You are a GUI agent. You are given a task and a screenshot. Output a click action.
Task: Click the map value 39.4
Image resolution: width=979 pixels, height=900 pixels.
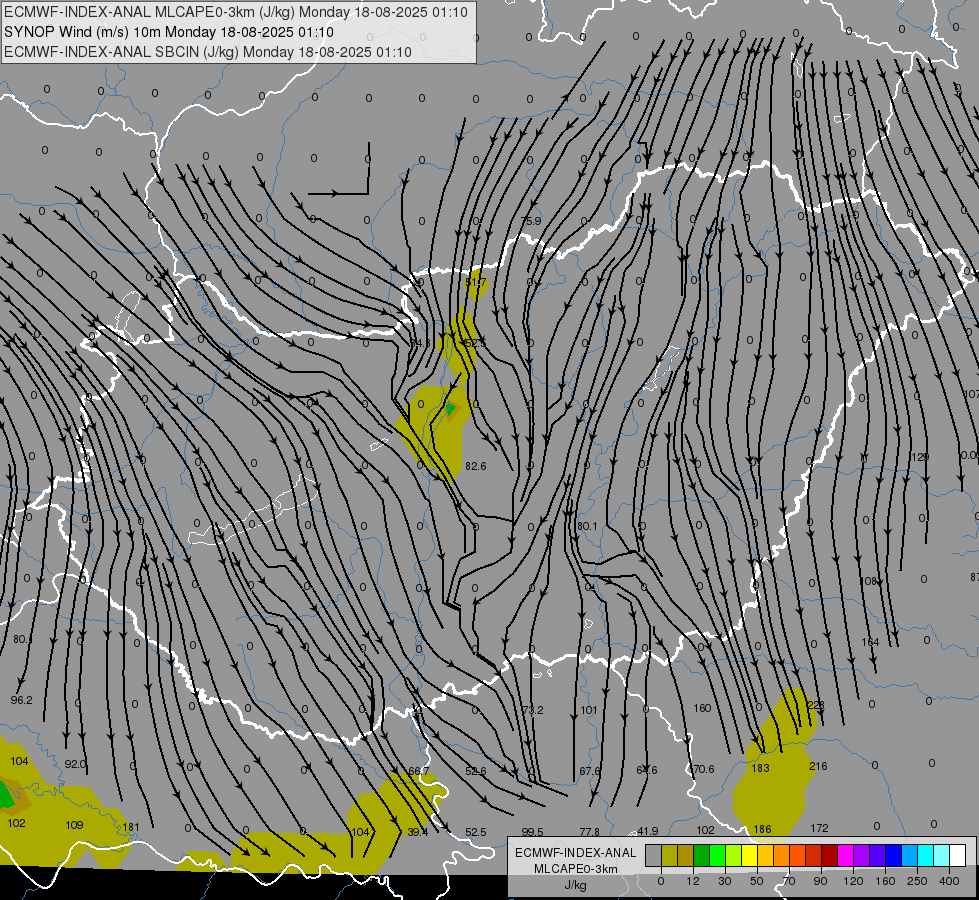coord(418,832)
